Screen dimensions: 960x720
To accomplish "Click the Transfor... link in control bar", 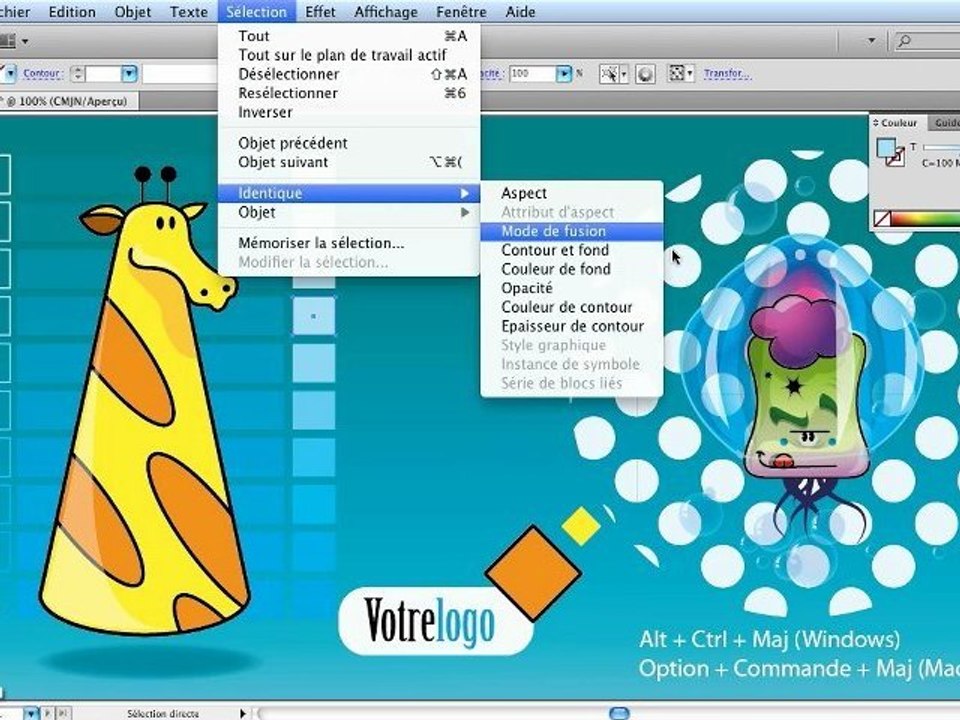I will 726,73.
